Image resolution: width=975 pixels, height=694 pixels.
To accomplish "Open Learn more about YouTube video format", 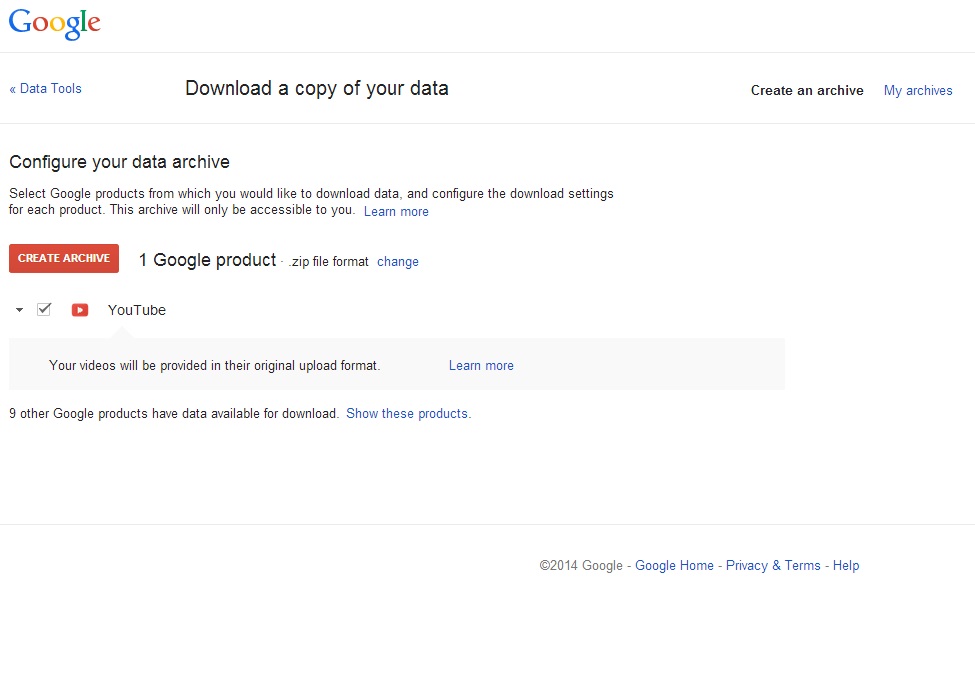I will (x=481, y=366).
